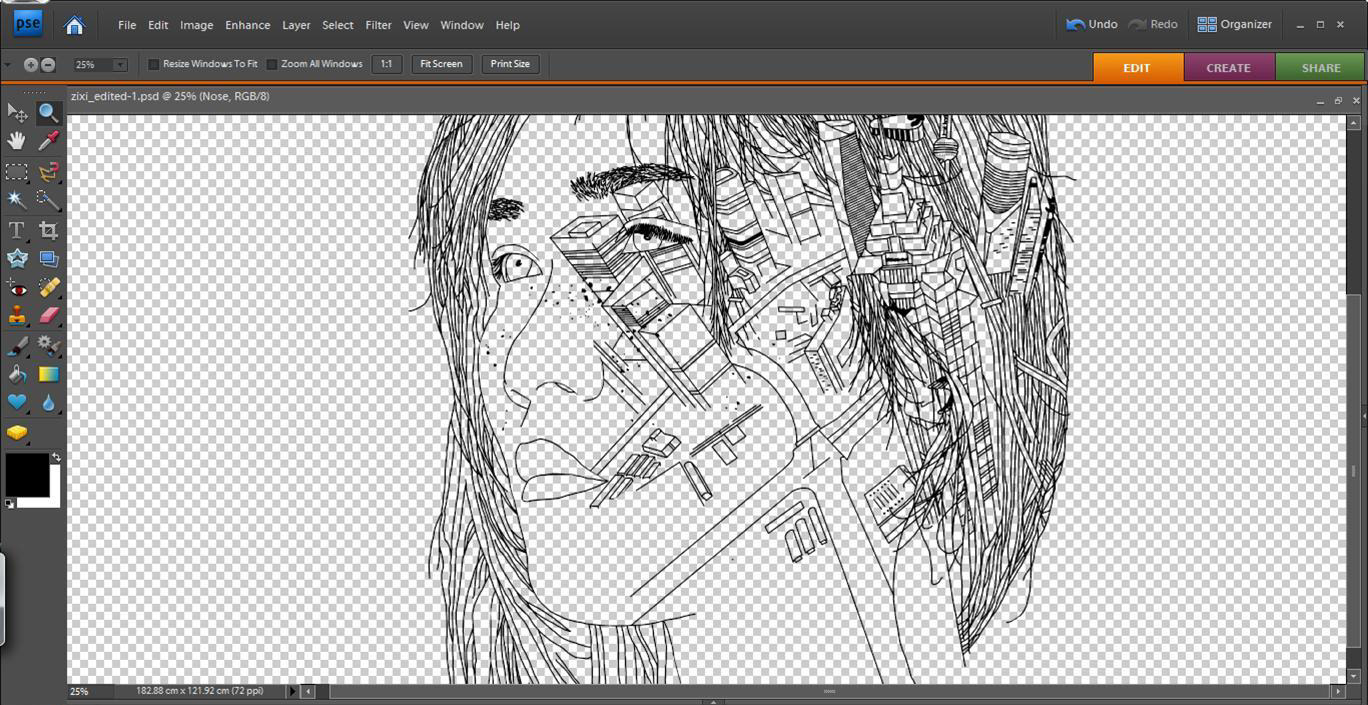Image resolution: width=1368 pixels, height=705 pixels.
Task: Switch to the CREATE tab
Action: 1228,68
